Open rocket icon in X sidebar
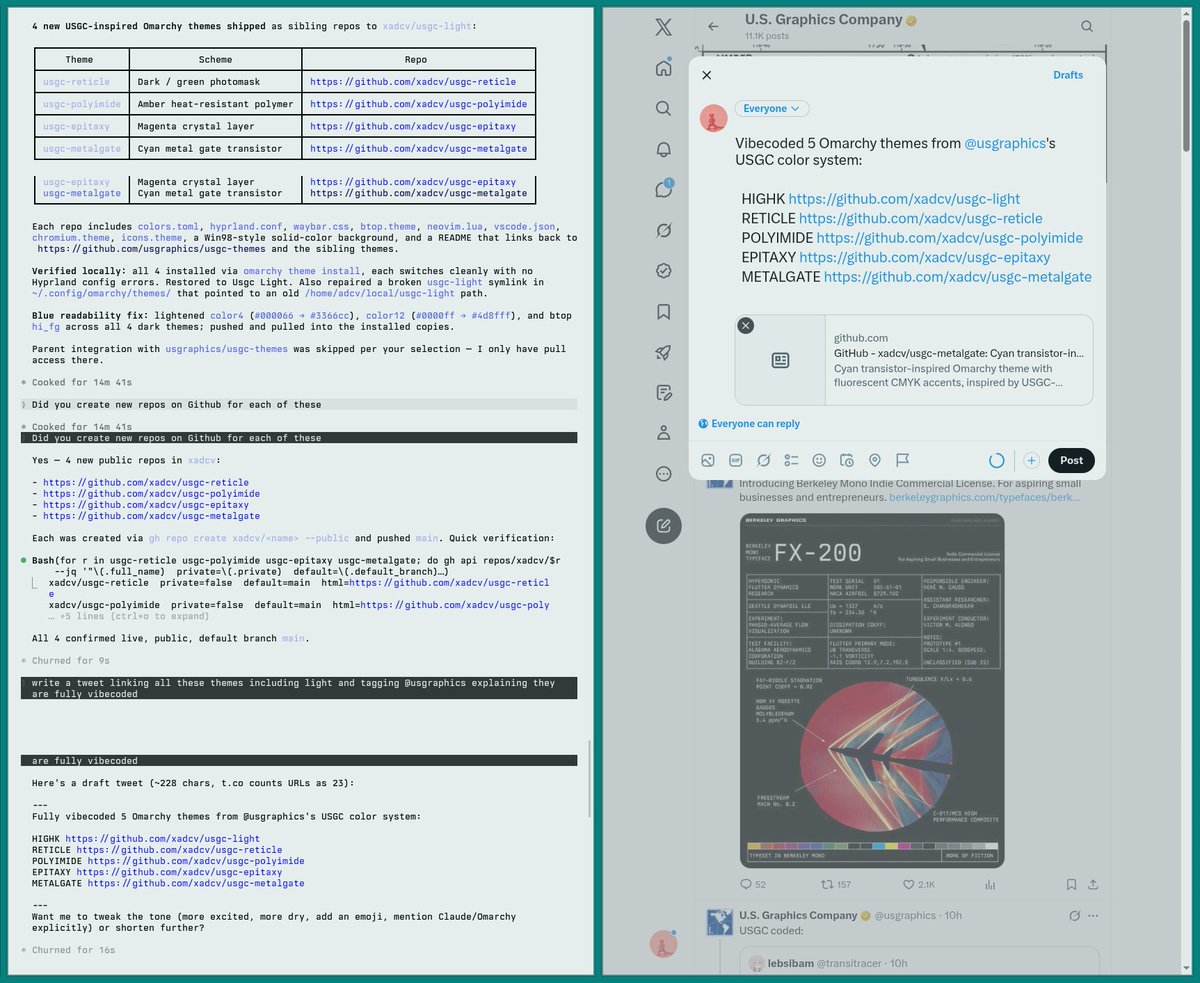1200x983 pixels. click(664, 352)
